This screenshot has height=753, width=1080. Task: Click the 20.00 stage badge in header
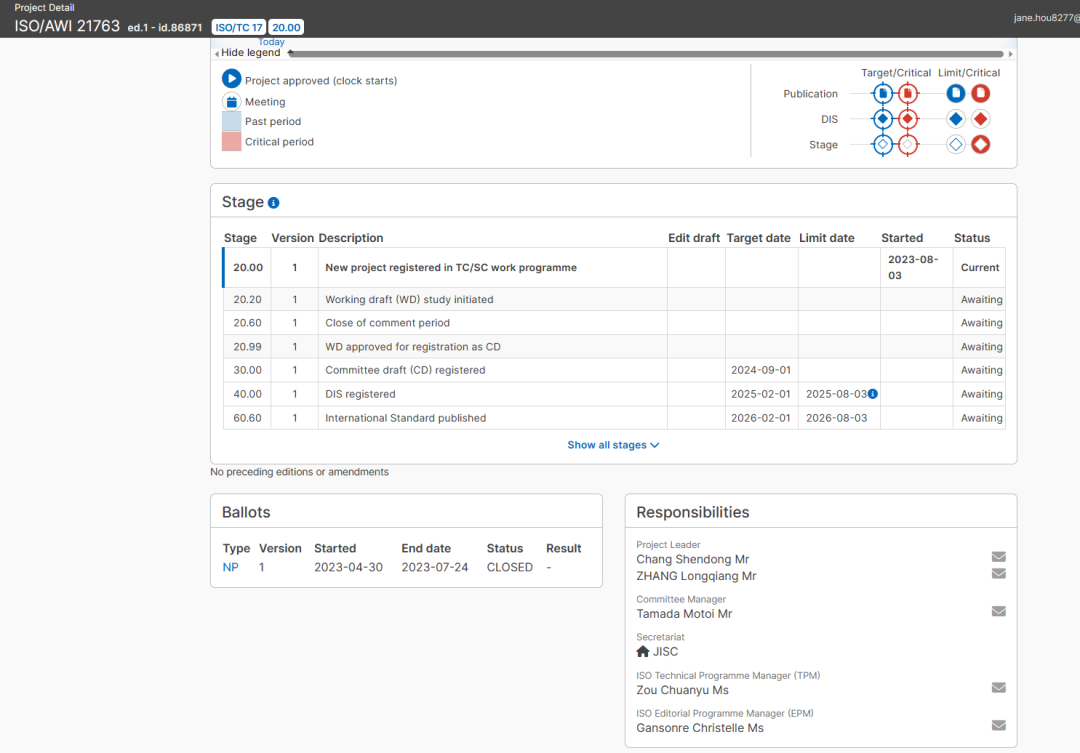click(x=286, y=27)
